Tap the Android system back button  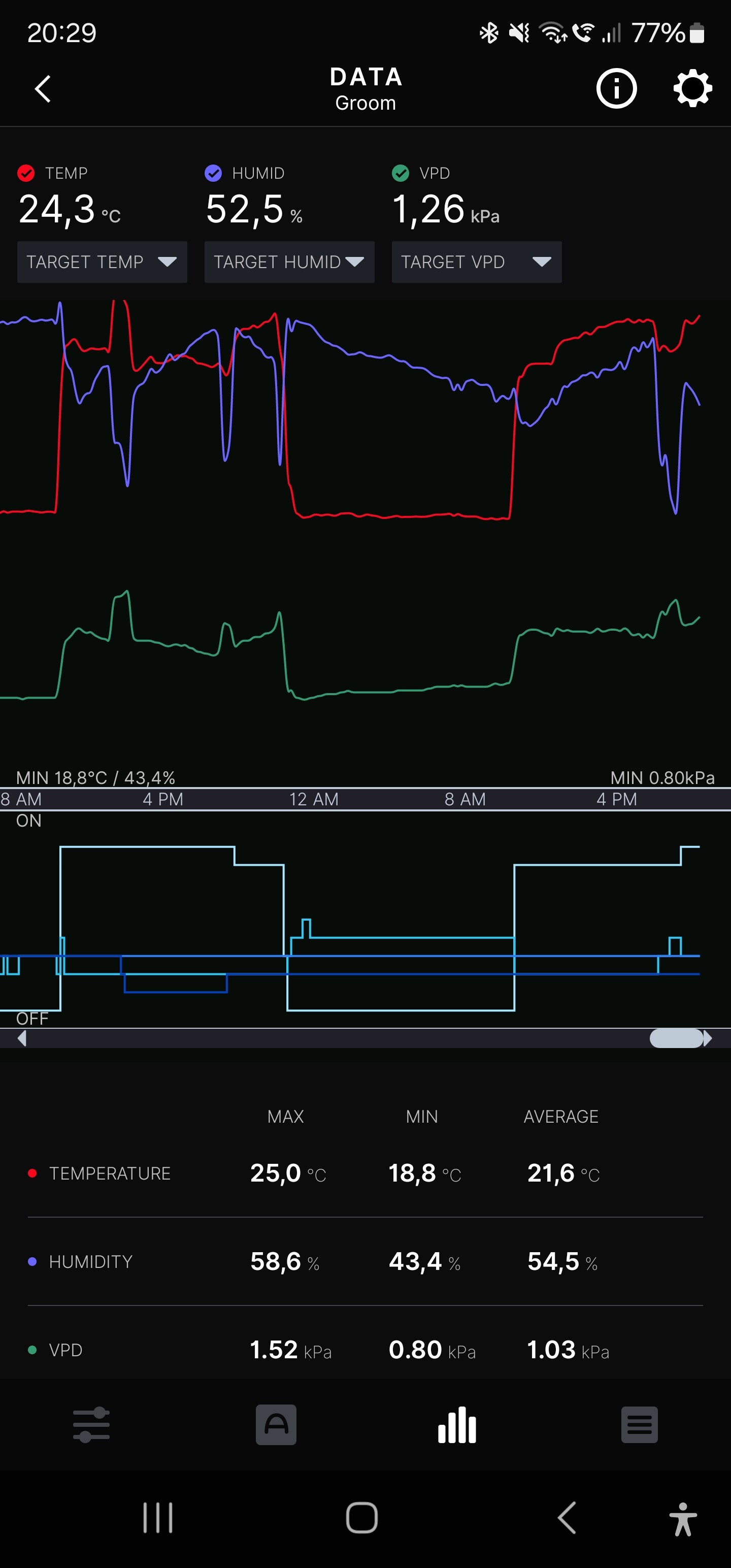pos(567,1518)
